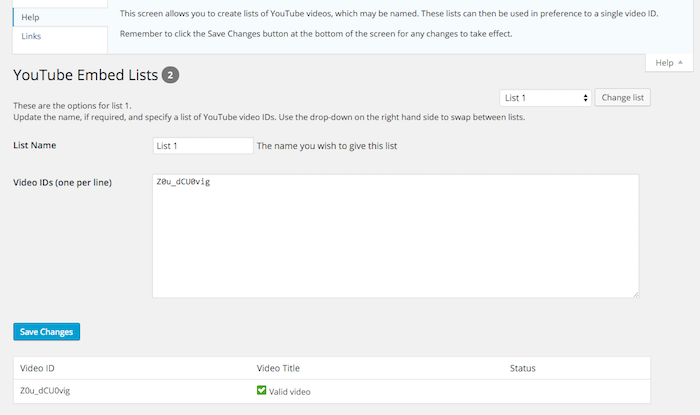Grab the Video IDs textarea resize handle

635,293
